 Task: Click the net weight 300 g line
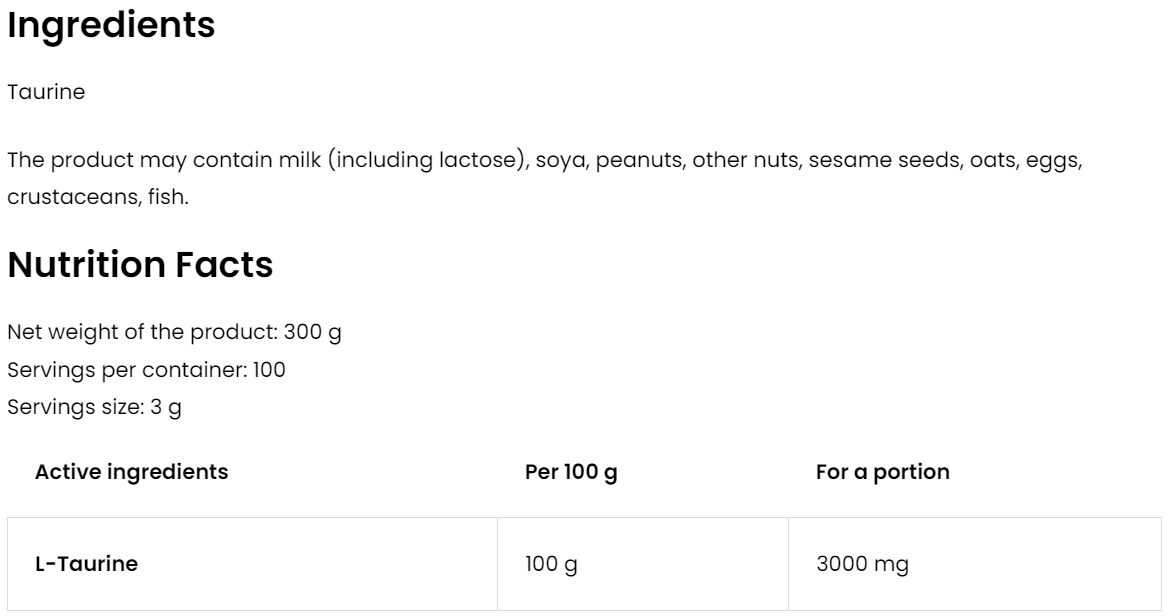[x=174, y=332]
